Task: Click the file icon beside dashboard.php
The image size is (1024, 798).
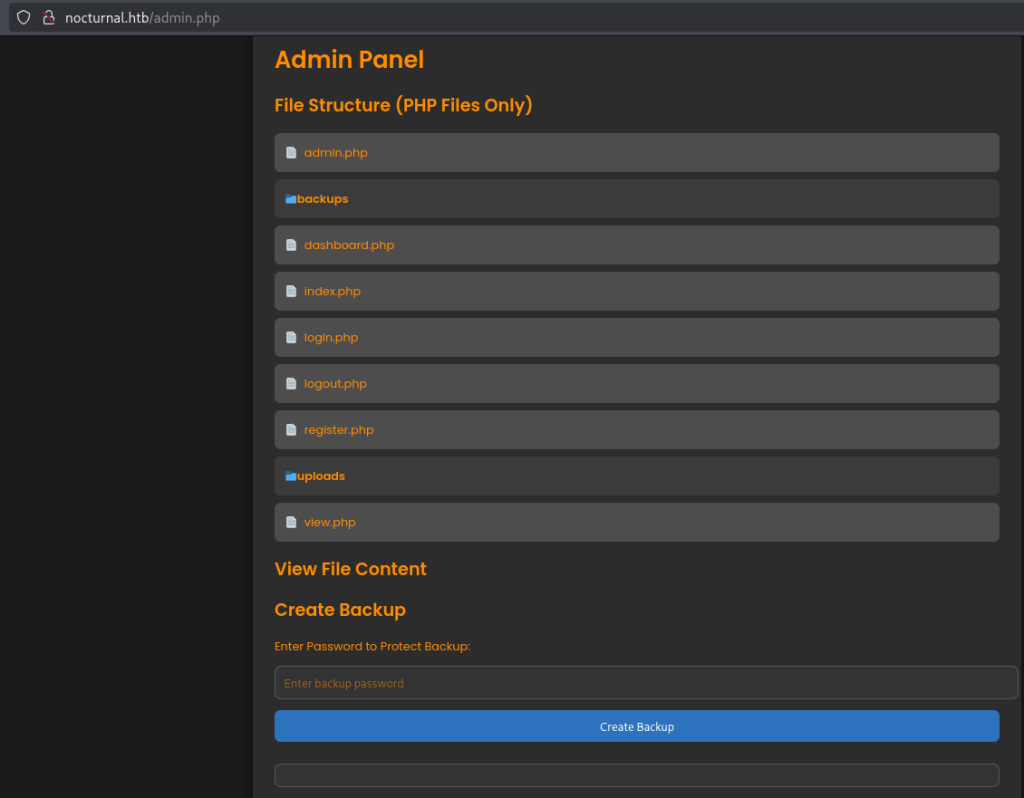Action: [x=291, y=245]
